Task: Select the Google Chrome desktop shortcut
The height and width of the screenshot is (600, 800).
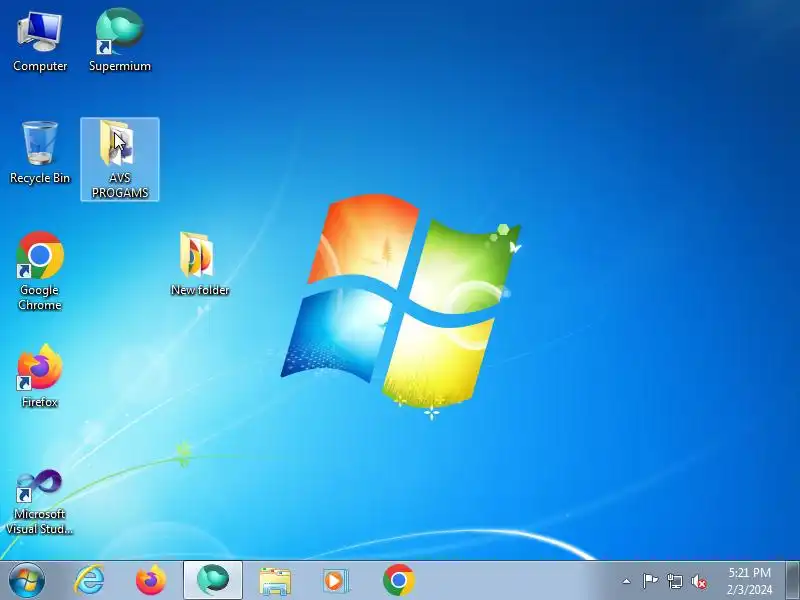Action: pos(40,271)
